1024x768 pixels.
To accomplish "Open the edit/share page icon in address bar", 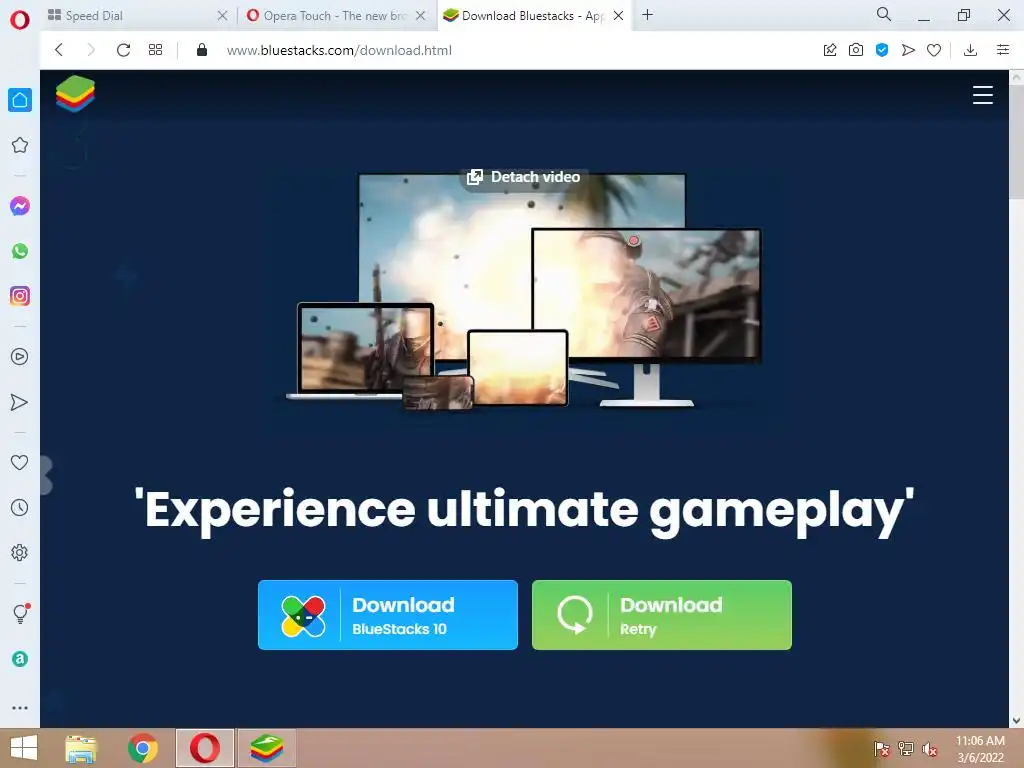I will point(830,50).
